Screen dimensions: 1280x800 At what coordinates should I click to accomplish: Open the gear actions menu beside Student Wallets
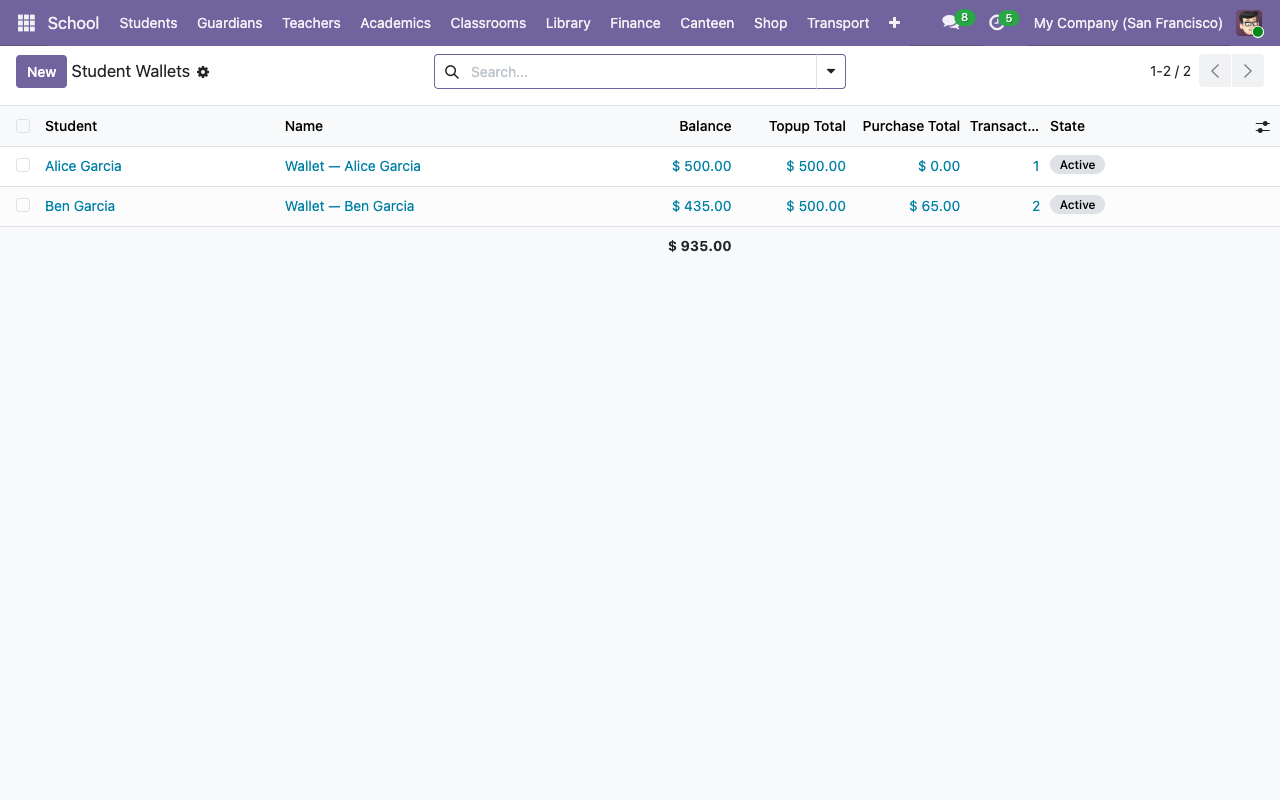tap(203, 72)
